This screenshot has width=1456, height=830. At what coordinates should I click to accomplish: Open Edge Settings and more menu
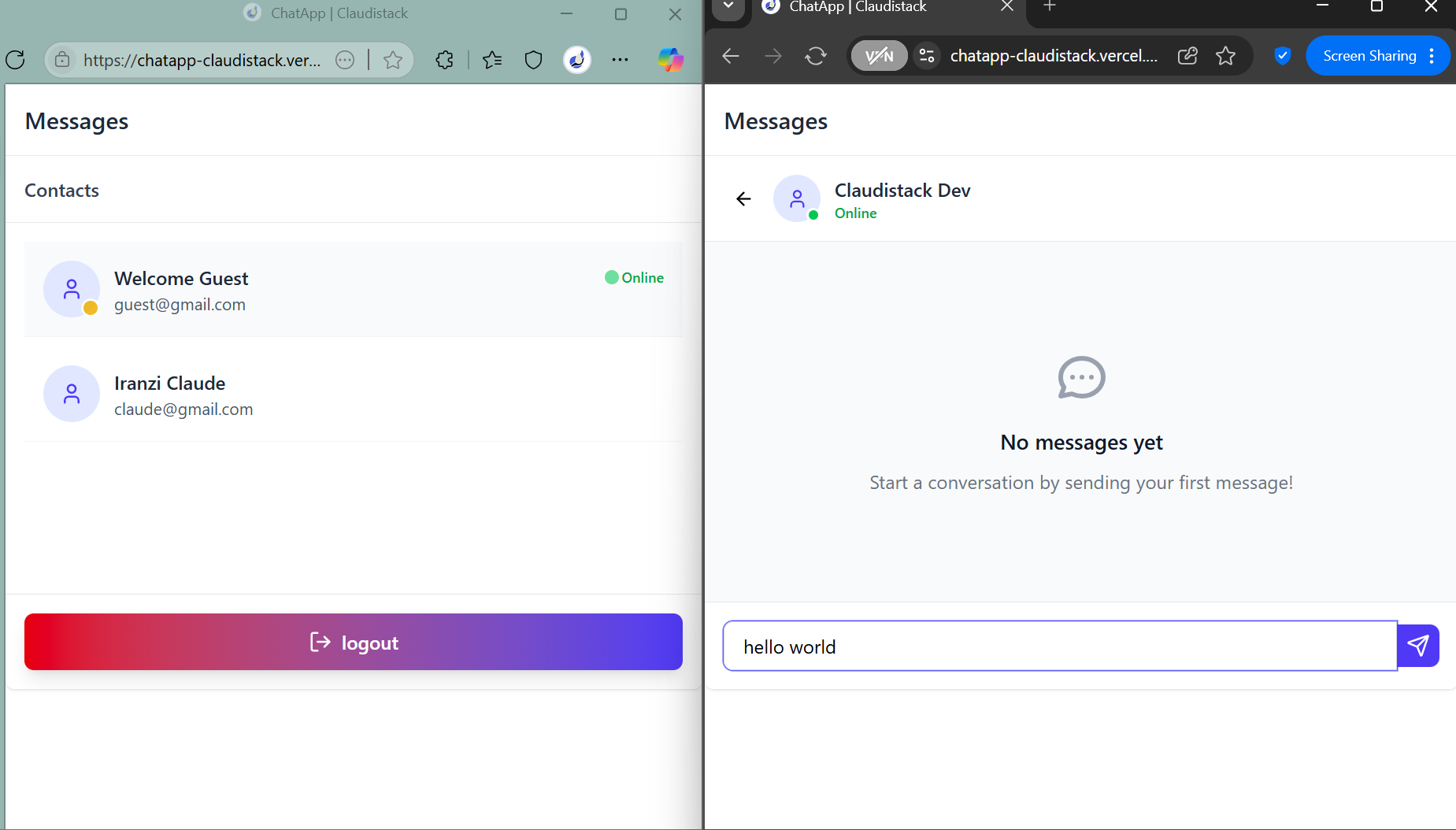click(x=620, y=60)
